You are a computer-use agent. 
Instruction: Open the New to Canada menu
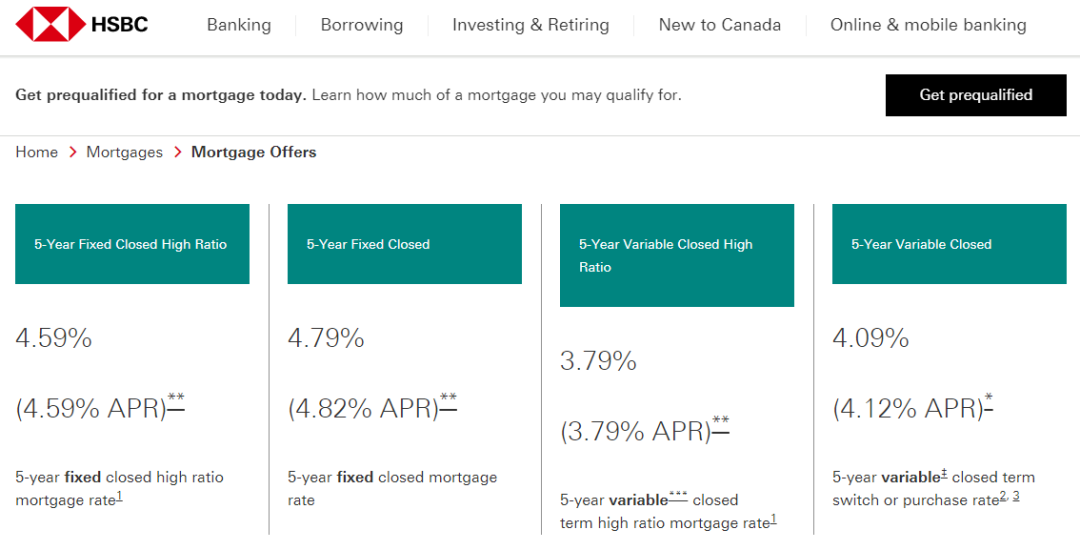pyautogui.click(x=720, y=25)
